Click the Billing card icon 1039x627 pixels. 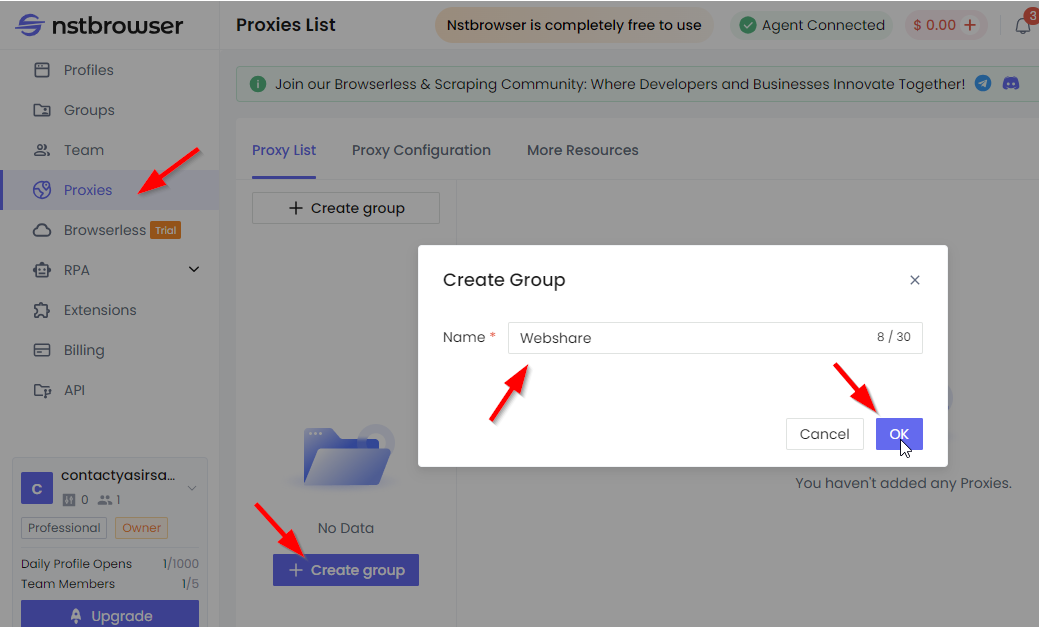tap(42, 350)
